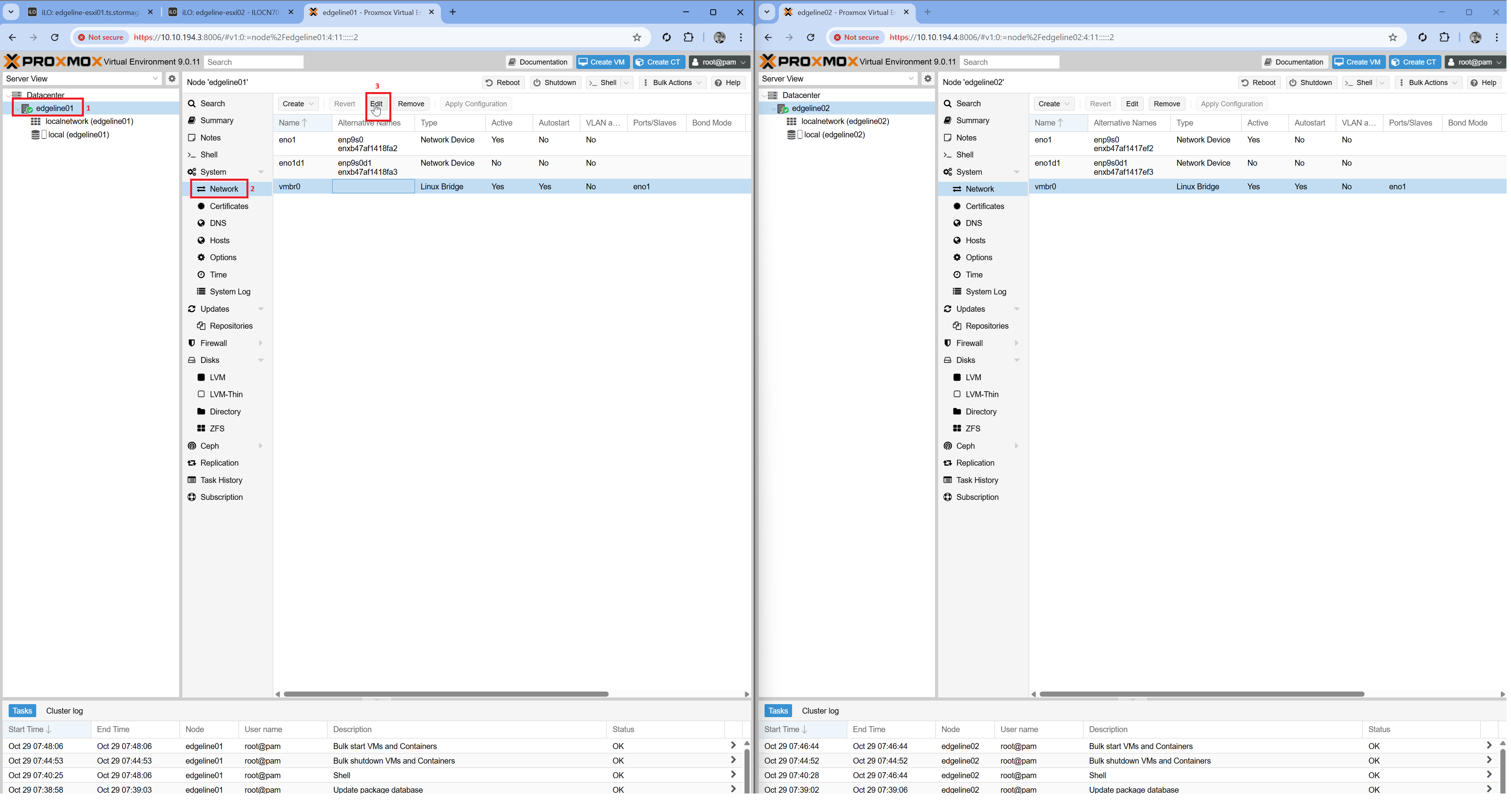This screenshot has height=812, width=1511.
Task: Open ZFS in edgeline01 menu
Action: pyautogui.click(x=217, y=429)
